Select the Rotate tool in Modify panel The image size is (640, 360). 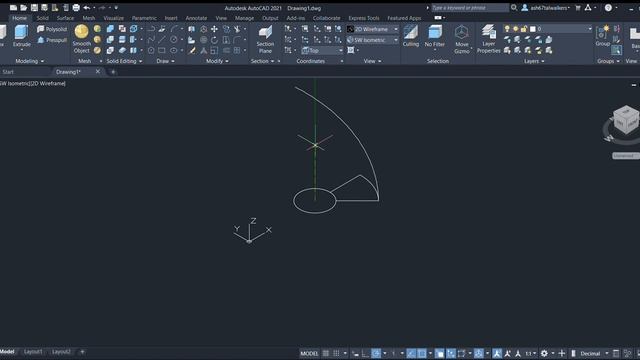[x=214, y=40]
